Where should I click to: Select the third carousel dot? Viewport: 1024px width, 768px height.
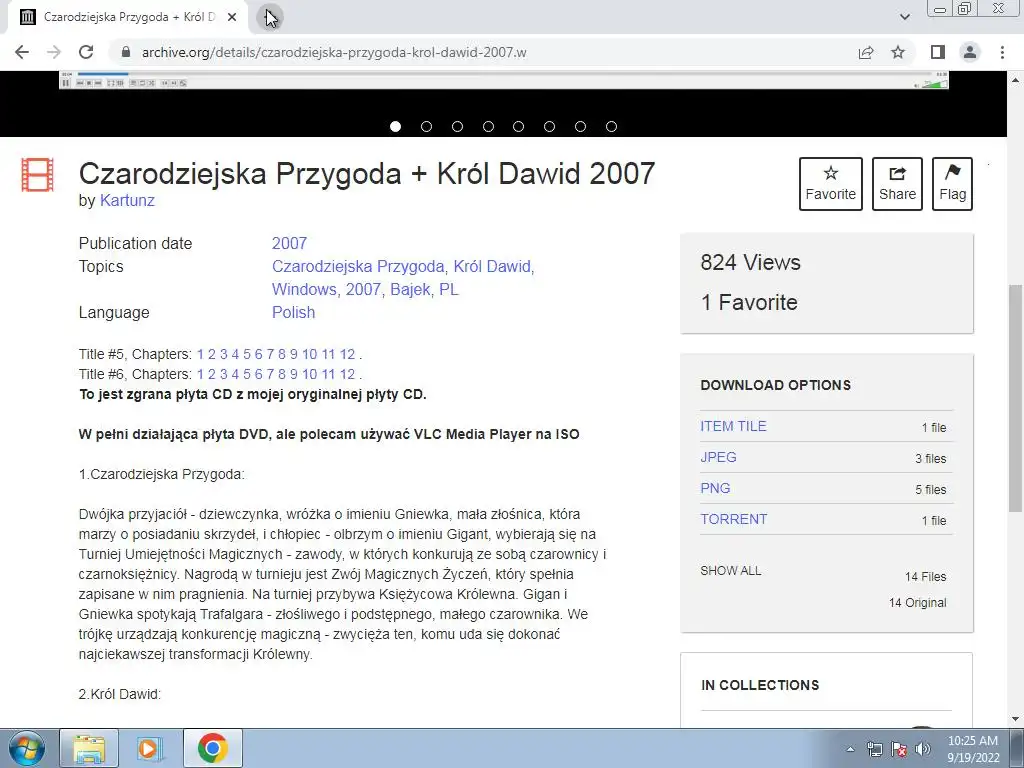[457, 127]
